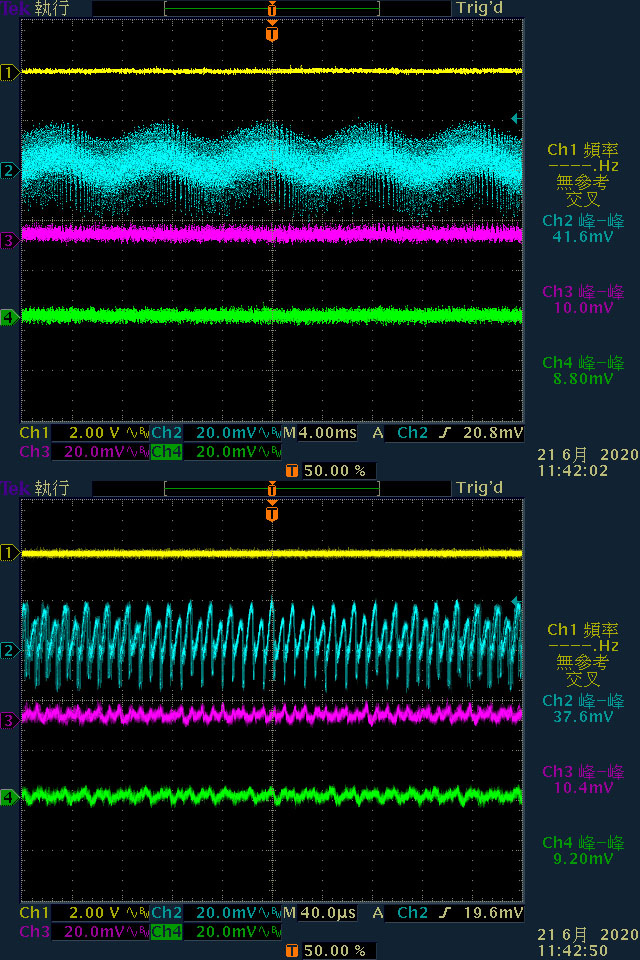The image size is (640, 960).
Task: Click the 執行 run status in the 11:42:50 capture
Action: 52,489
